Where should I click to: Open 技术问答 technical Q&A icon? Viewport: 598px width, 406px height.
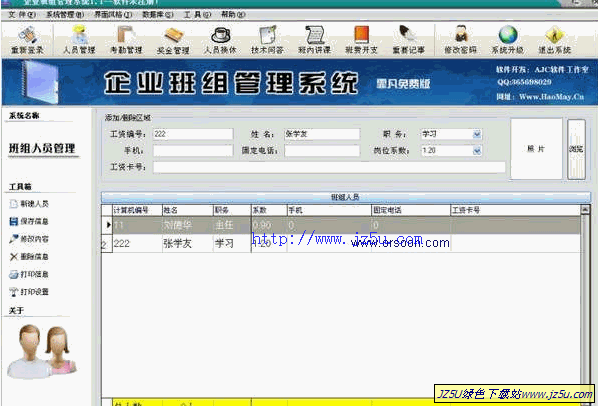267,40
